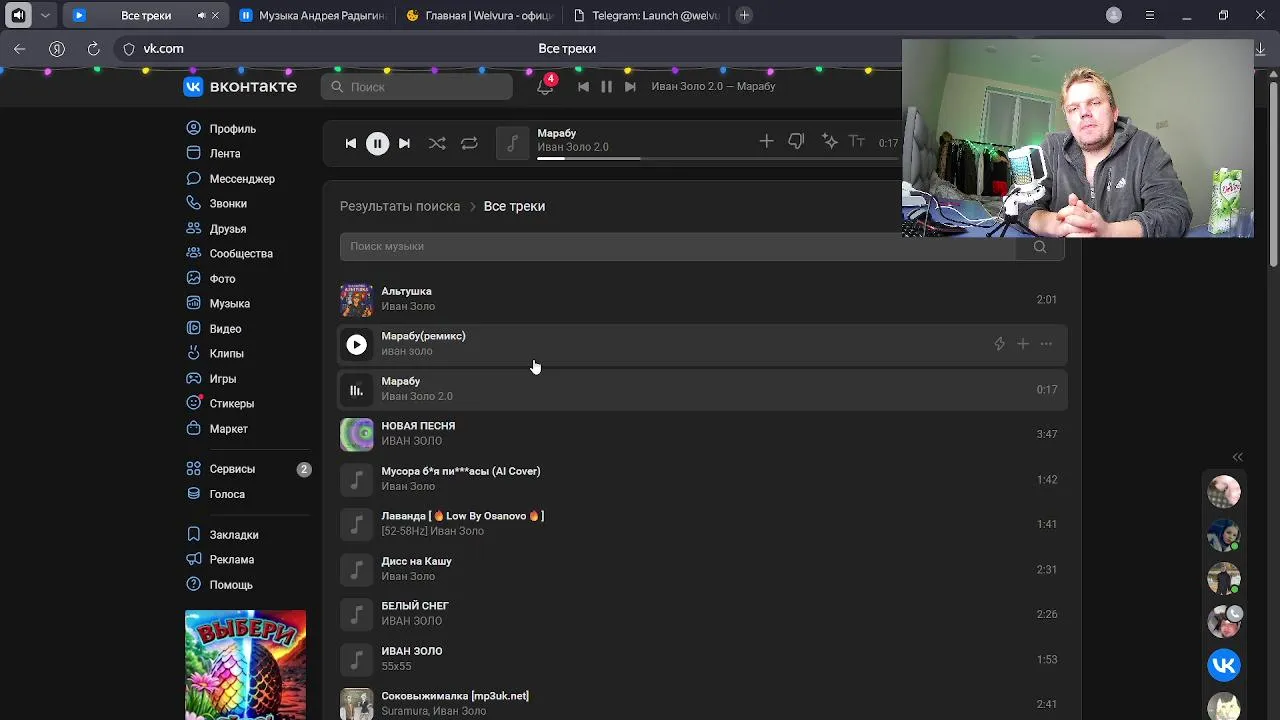Screen dimensions: 1280x720
Task: Click the ВЫБЕРИ ad banner image
Action: click(245, 665)
